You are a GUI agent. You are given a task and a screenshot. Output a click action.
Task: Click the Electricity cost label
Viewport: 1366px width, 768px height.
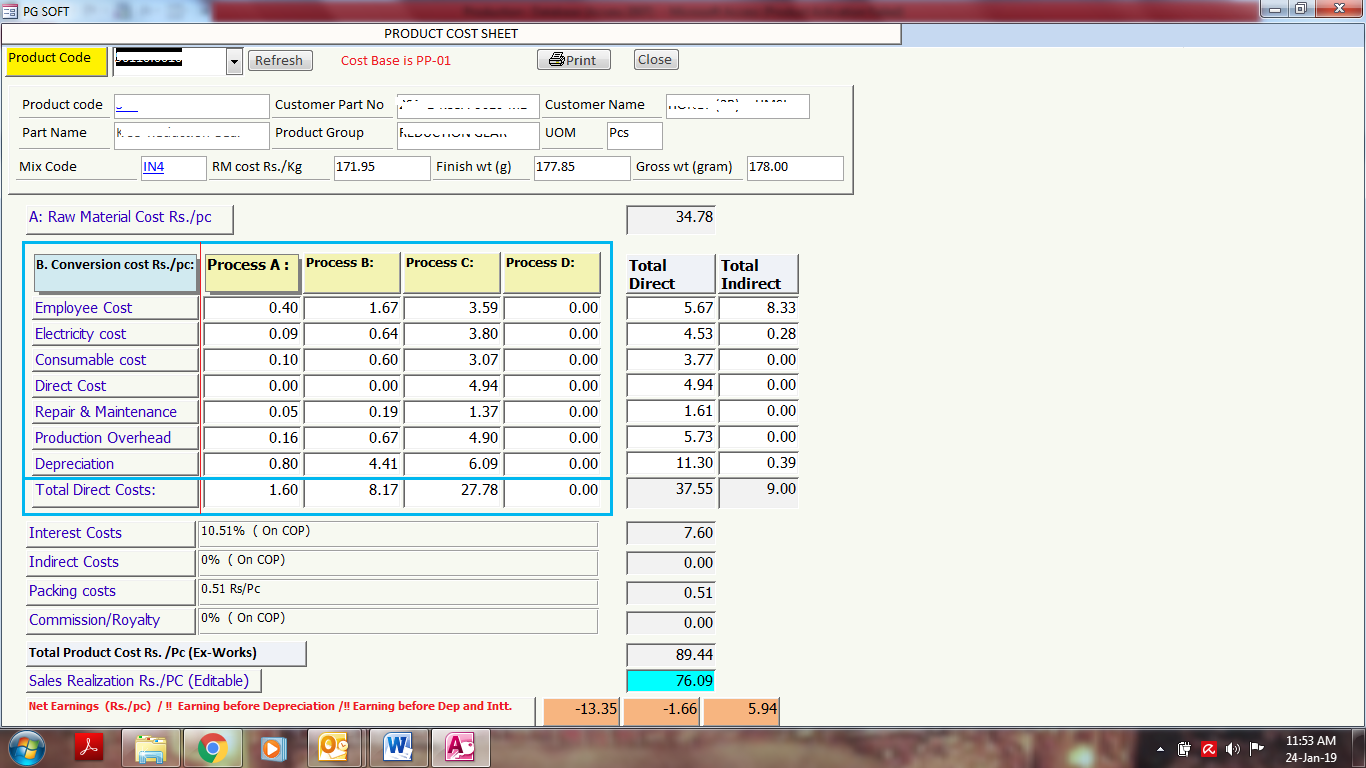coord(115,334)
